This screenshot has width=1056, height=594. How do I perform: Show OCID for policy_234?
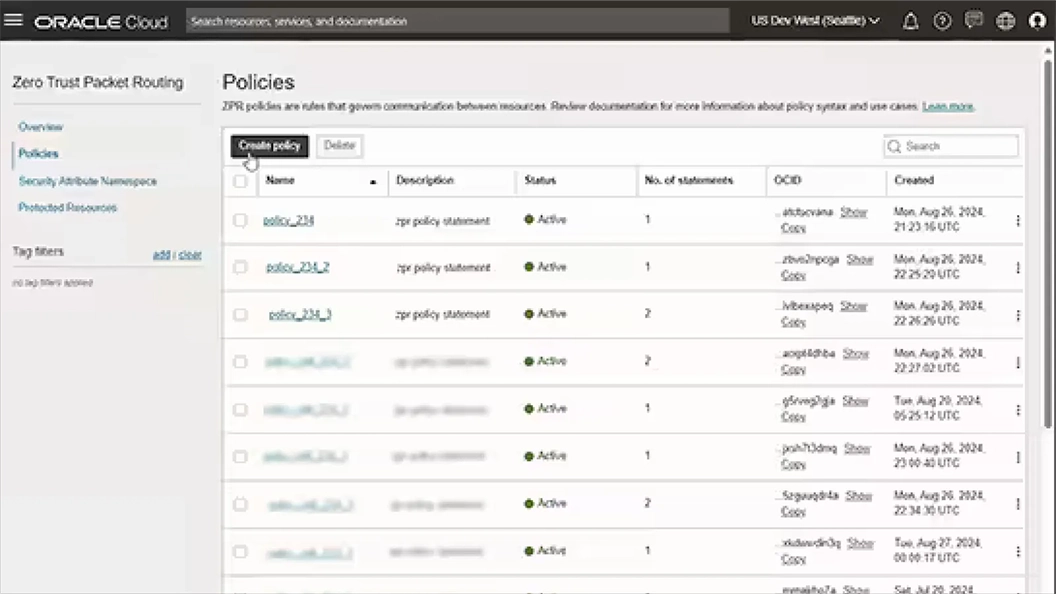click(x=853, y=212)
